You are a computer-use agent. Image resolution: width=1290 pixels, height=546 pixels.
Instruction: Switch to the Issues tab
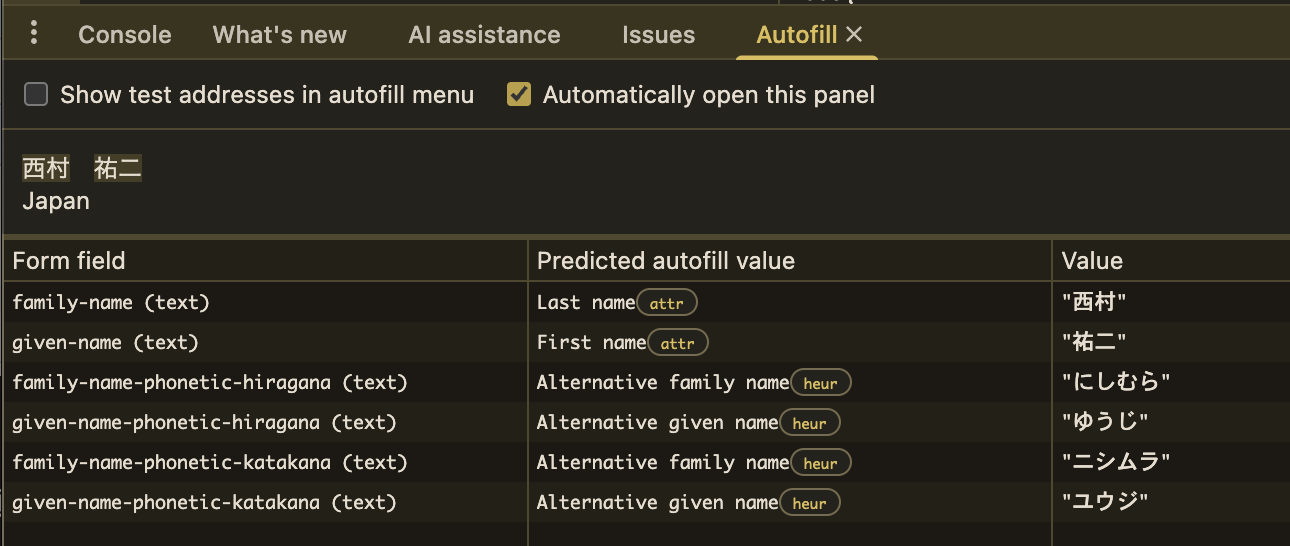coord(658,35)
